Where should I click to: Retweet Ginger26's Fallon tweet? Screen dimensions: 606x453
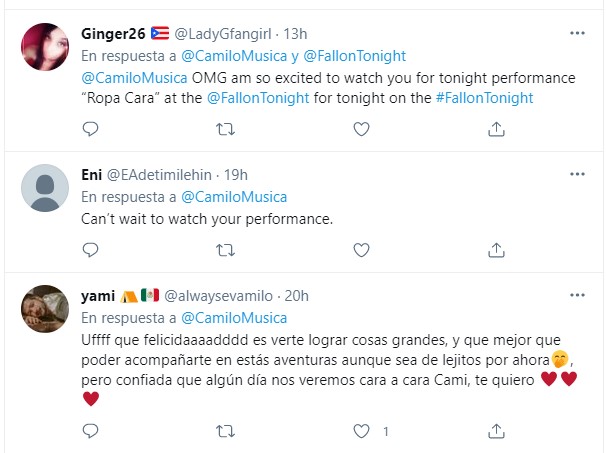point(226,128)
